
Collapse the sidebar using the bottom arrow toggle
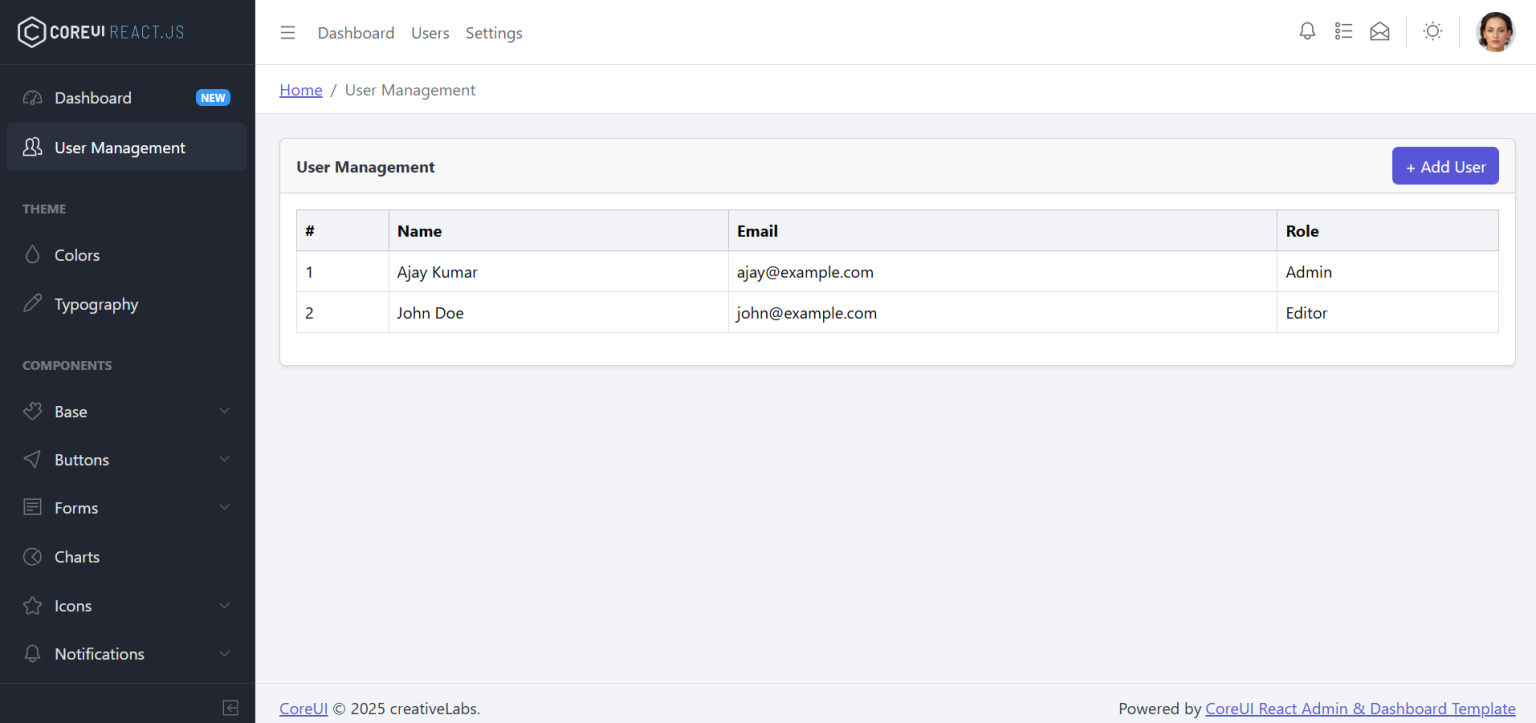click(x=230, y=707)
